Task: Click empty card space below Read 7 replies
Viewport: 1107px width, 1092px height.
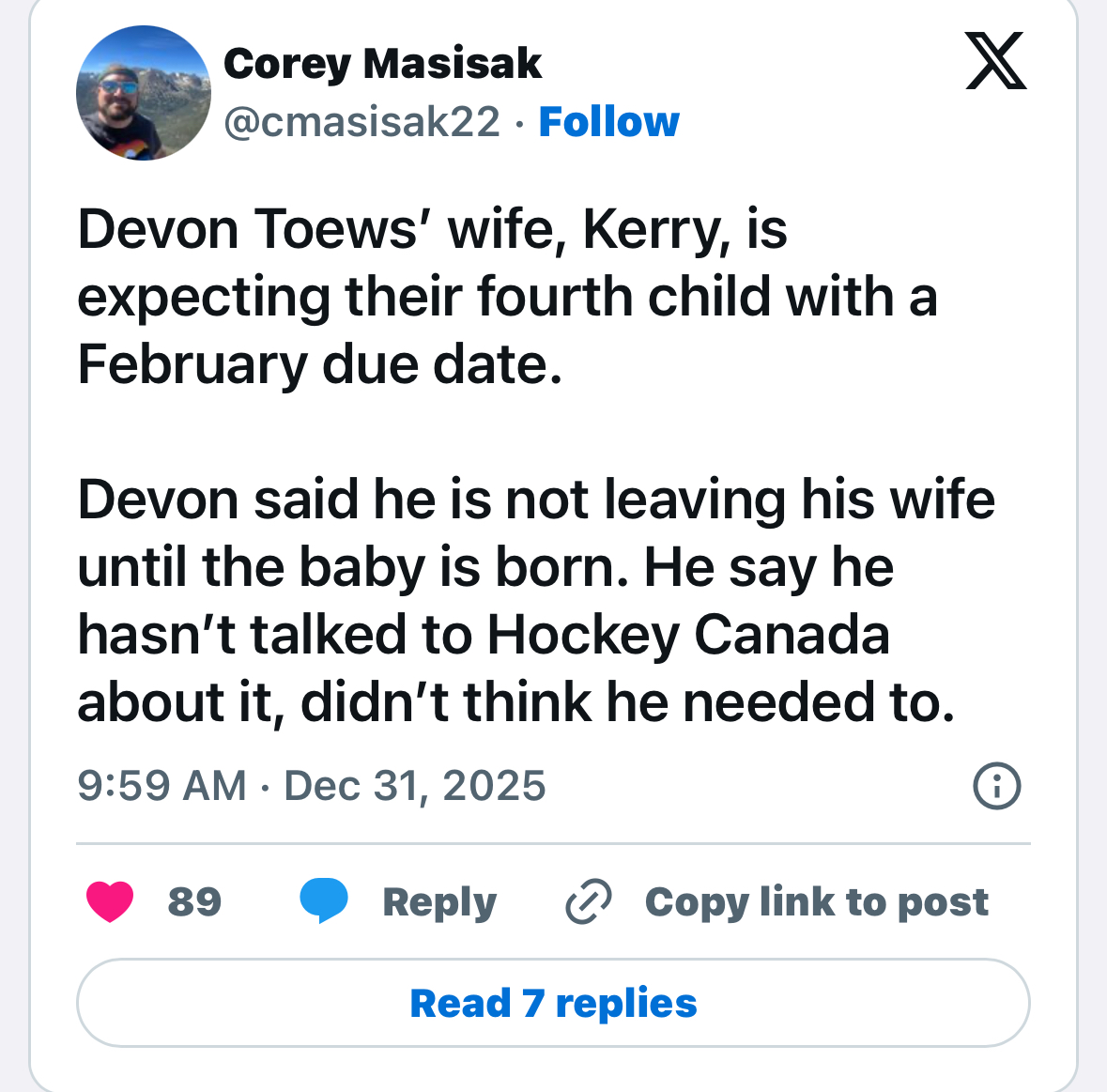Action: pos(553,1068)
